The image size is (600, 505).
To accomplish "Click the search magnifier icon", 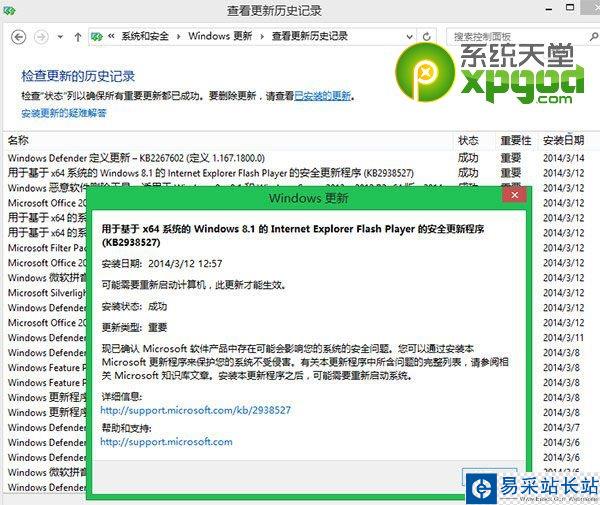I will [593, 37].
